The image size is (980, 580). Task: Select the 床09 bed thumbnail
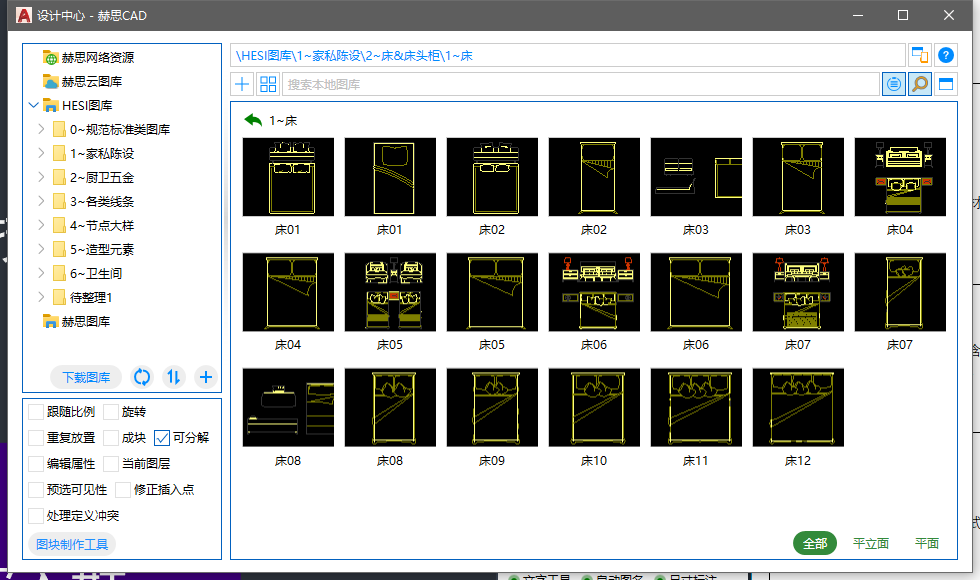[492, 408]
